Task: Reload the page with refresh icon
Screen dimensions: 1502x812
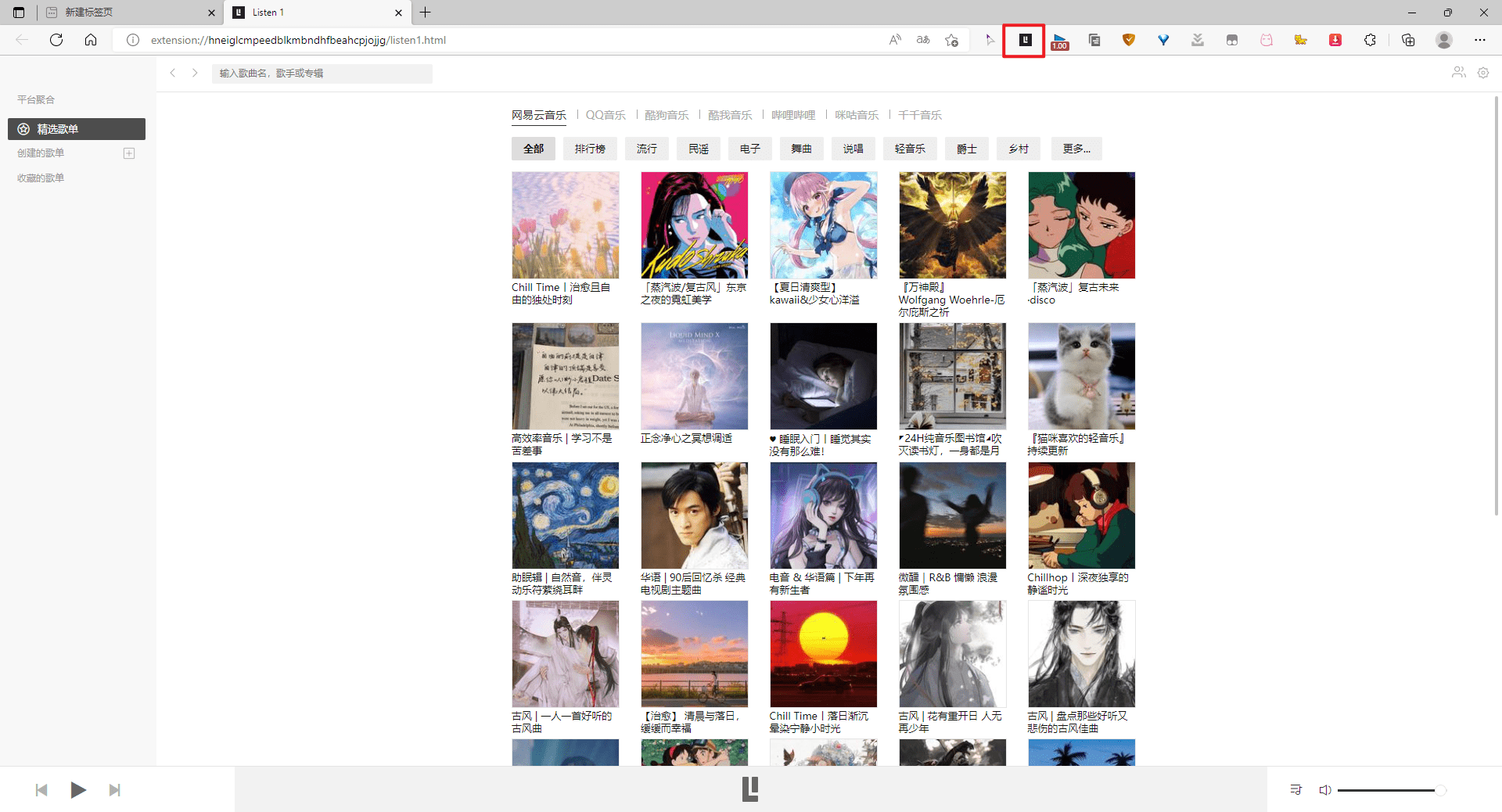Action: [x=56, y=40]
